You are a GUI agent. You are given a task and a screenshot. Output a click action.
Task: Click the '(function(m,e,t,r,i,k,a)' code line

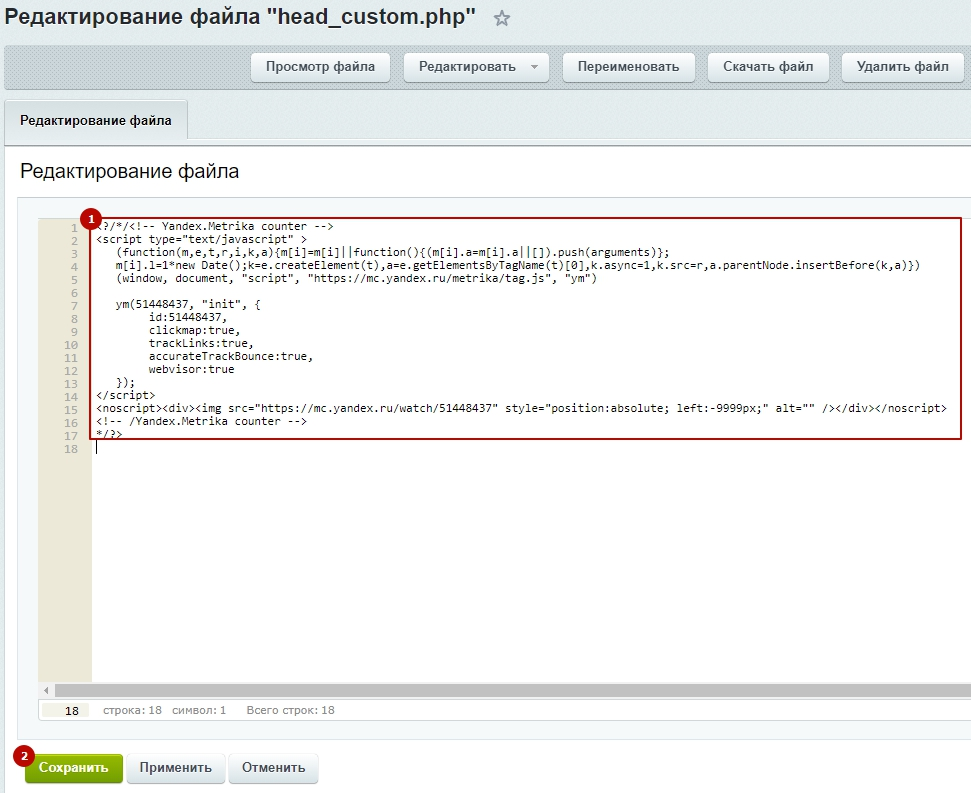tap(393, 252)
